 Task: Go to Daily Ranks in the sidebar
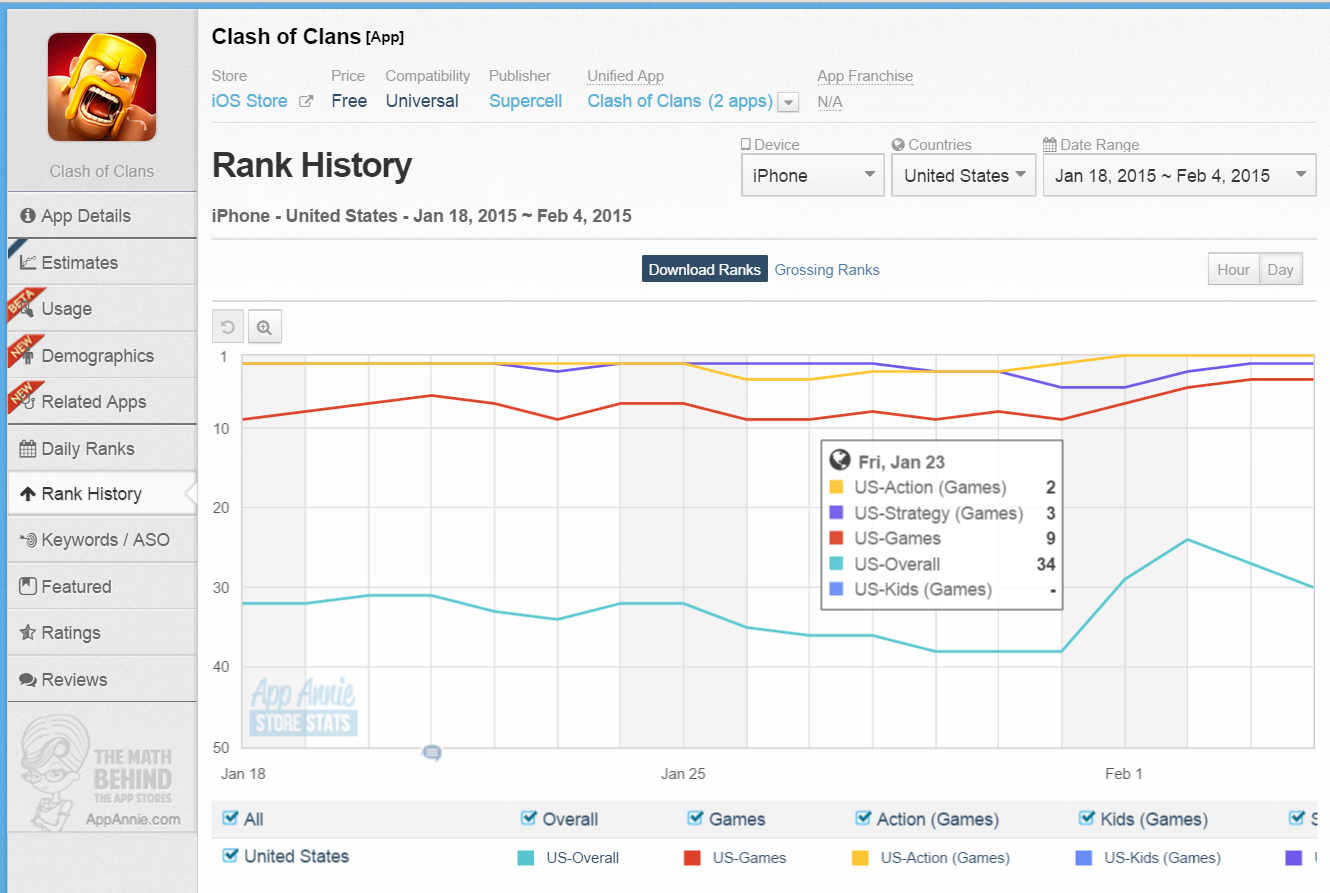point(102,448)
